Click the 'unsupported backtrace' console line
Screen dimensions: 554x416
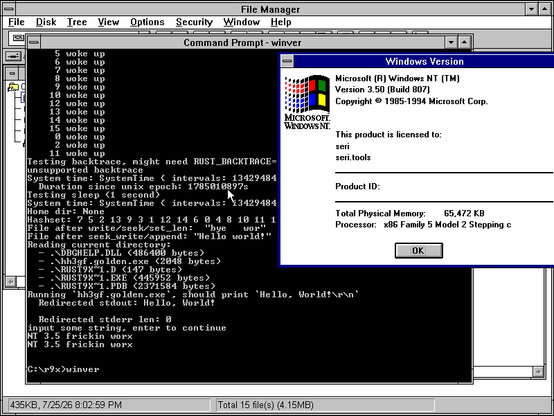coord(85,170)
